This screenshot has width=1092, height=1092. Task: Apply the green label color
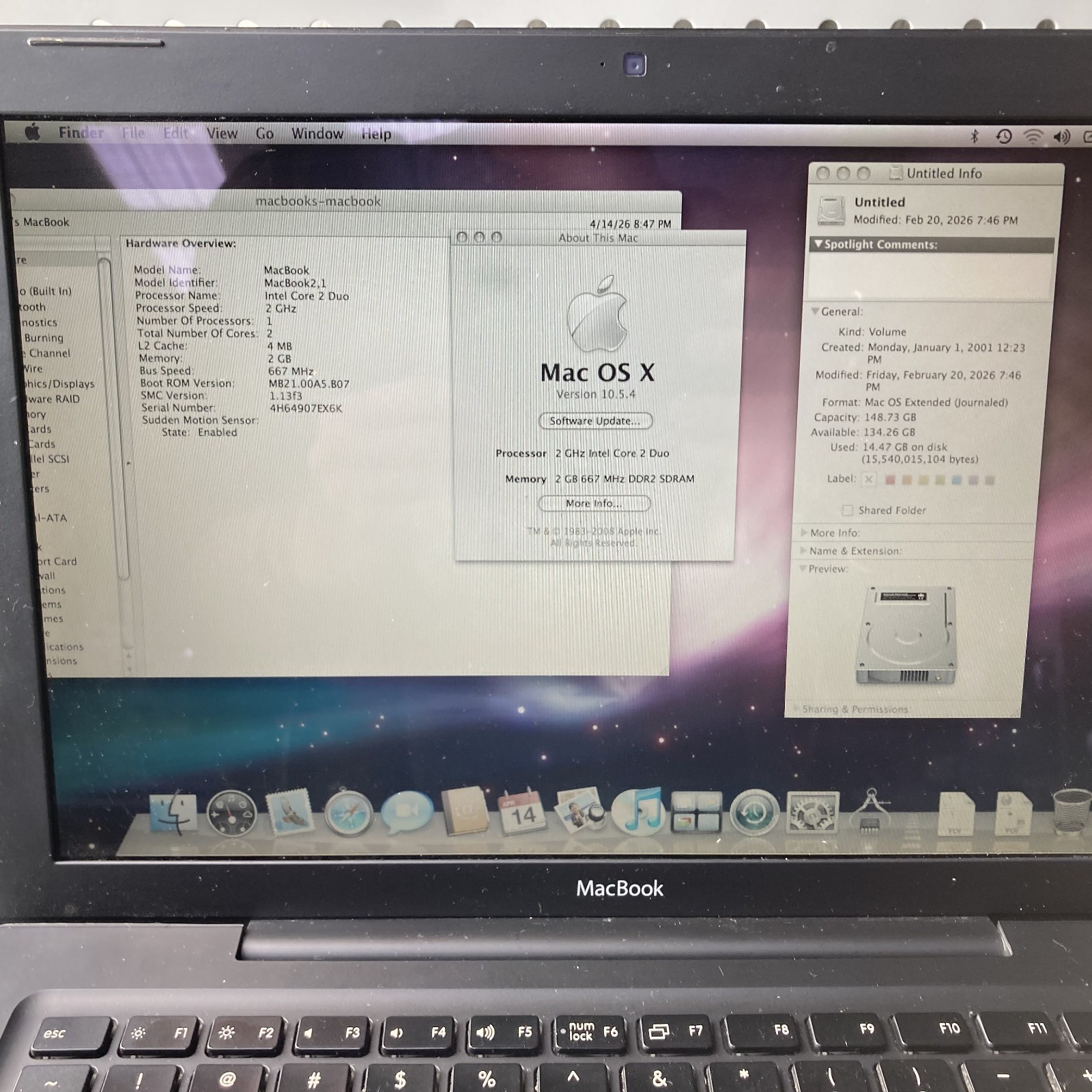tap(940, 480)
